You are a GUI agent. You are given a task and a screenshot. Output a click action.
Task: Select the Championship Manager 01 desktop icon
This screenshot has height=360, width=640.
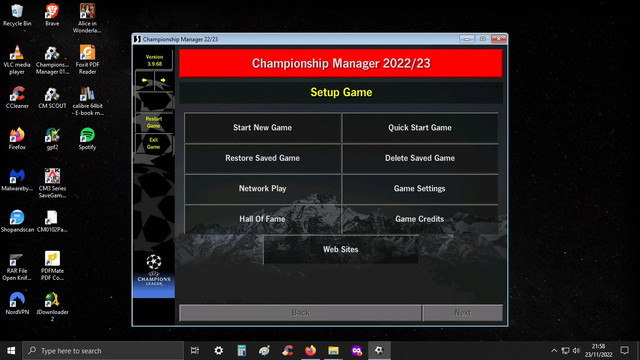pos(52,60)
